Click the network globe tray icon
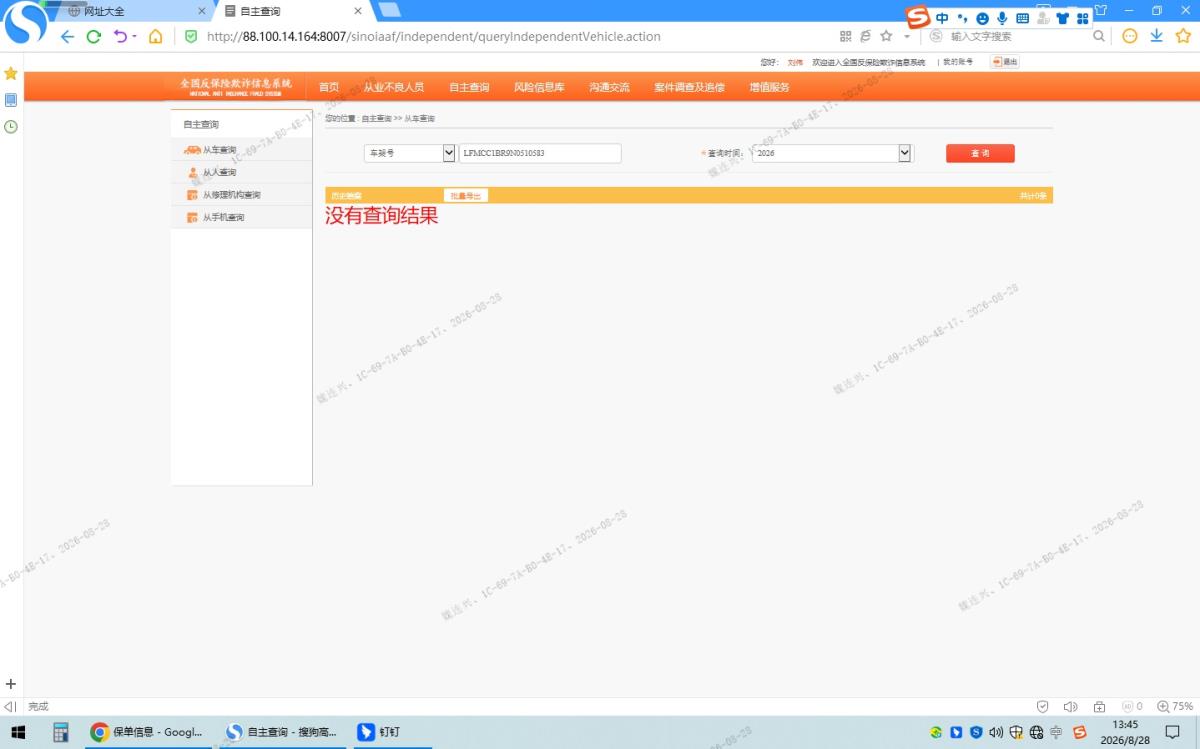The height and width of the screenshot is (749, 1200). pos(1036,732)
